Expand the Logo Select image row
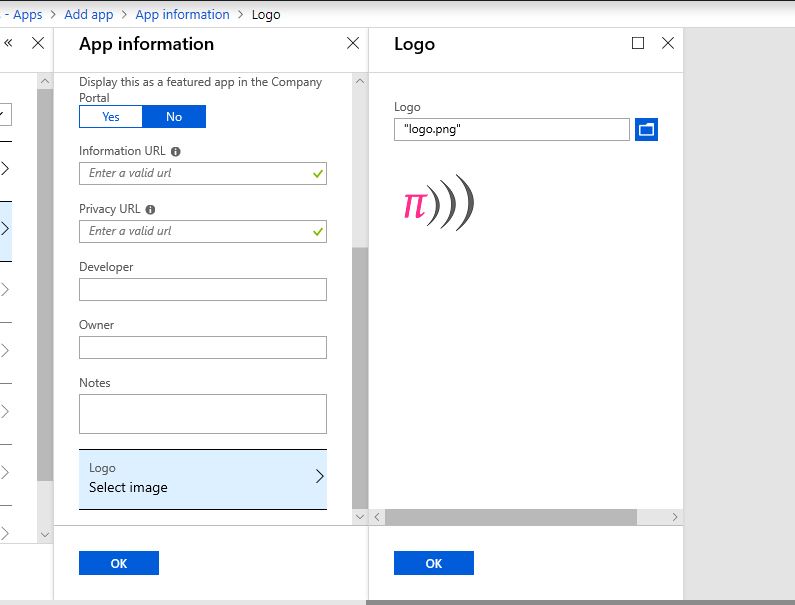The image size is (795, 605). pyautogui.click(x=203, y=478)
